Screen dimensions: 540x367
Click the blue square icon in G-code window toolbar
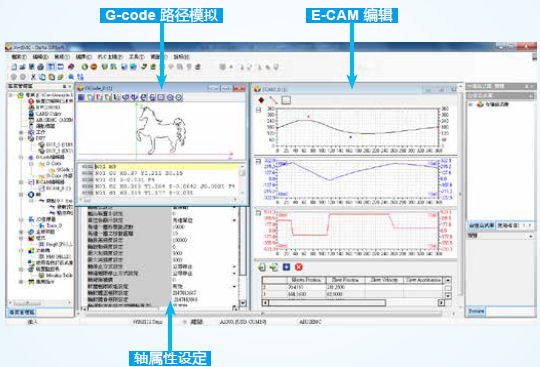81,97
